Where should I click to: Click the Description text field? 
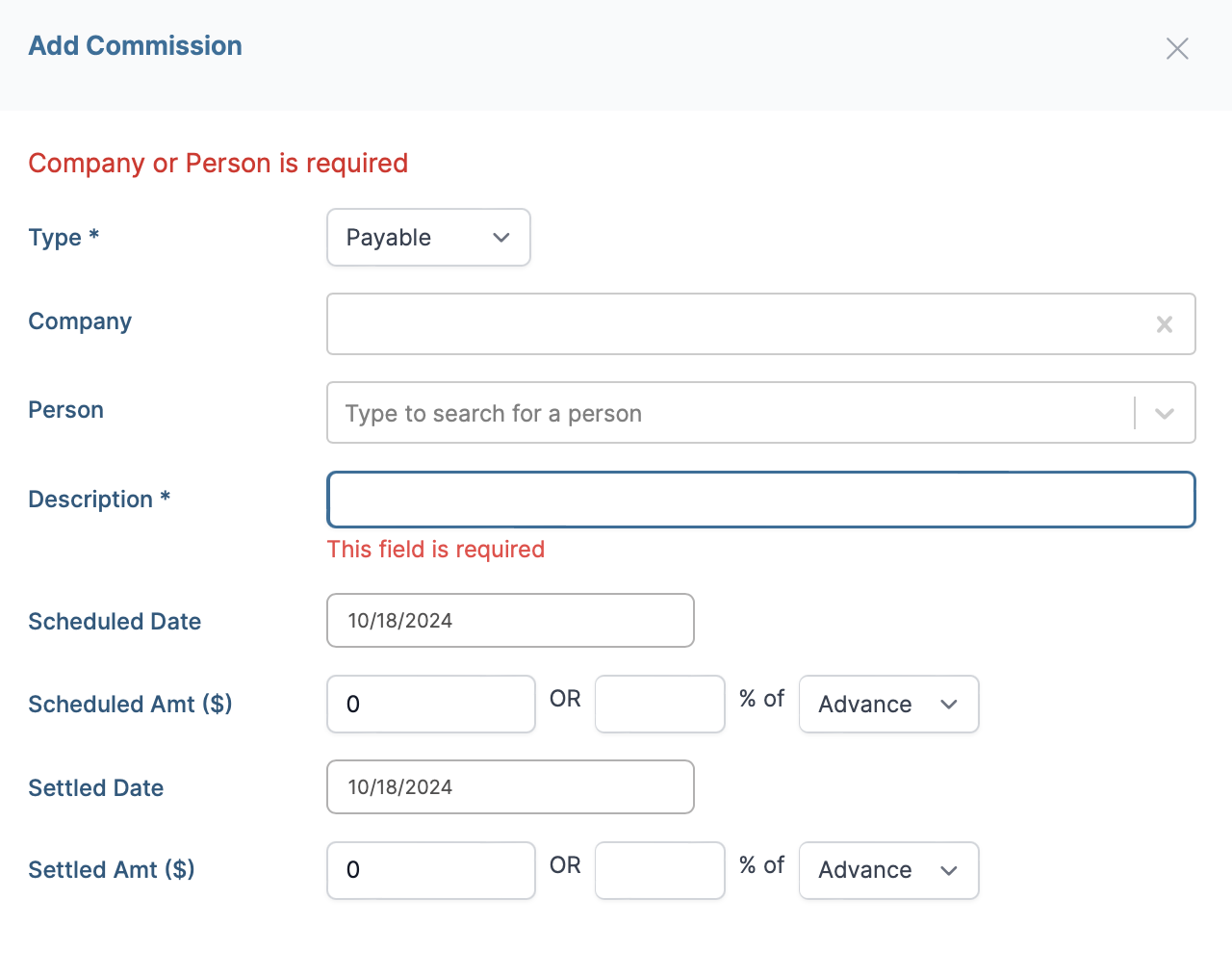point(760,500)
